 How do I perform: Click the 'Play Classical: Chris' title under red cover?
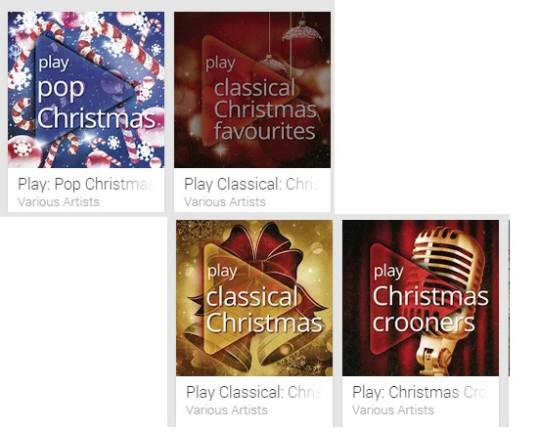point(252,184)
